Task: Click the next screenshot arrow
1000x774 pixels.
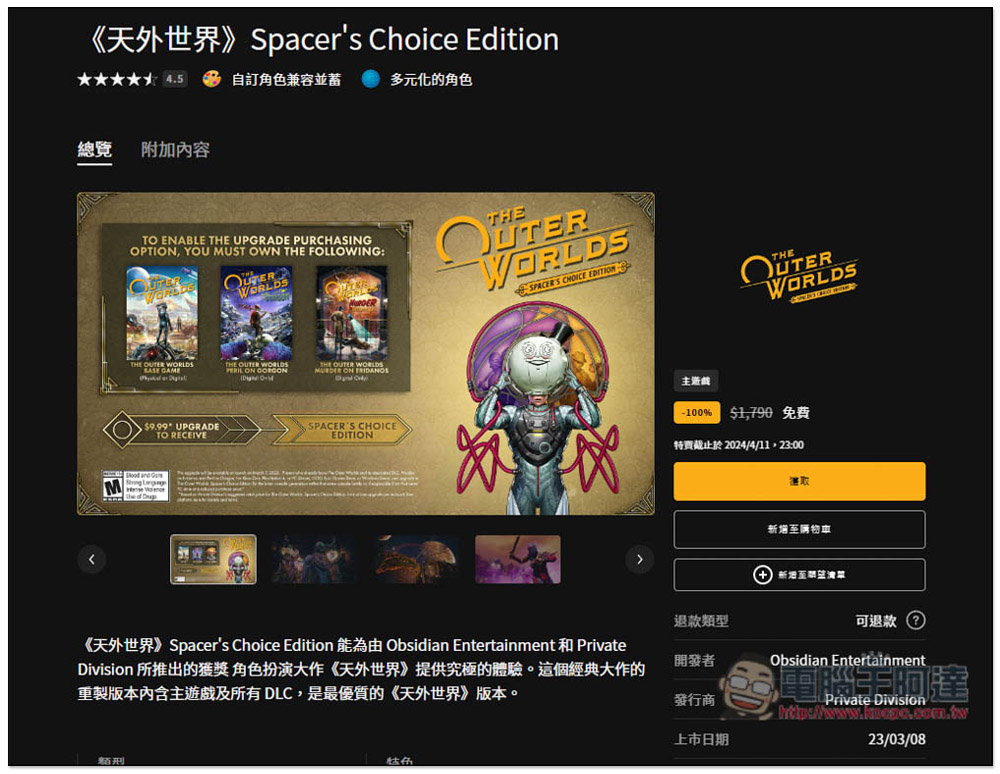Action: click(x=640, y=559)
